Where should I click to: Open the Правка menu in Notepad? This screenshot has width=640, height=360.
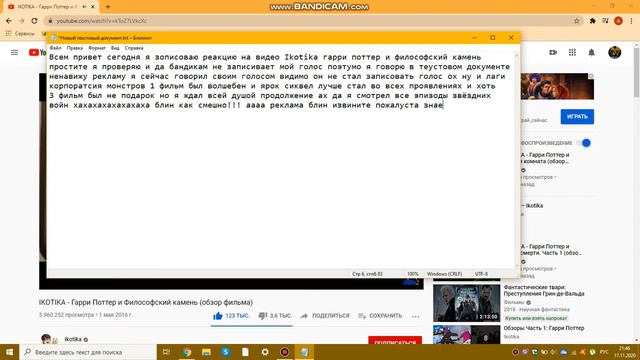(75, 48)
